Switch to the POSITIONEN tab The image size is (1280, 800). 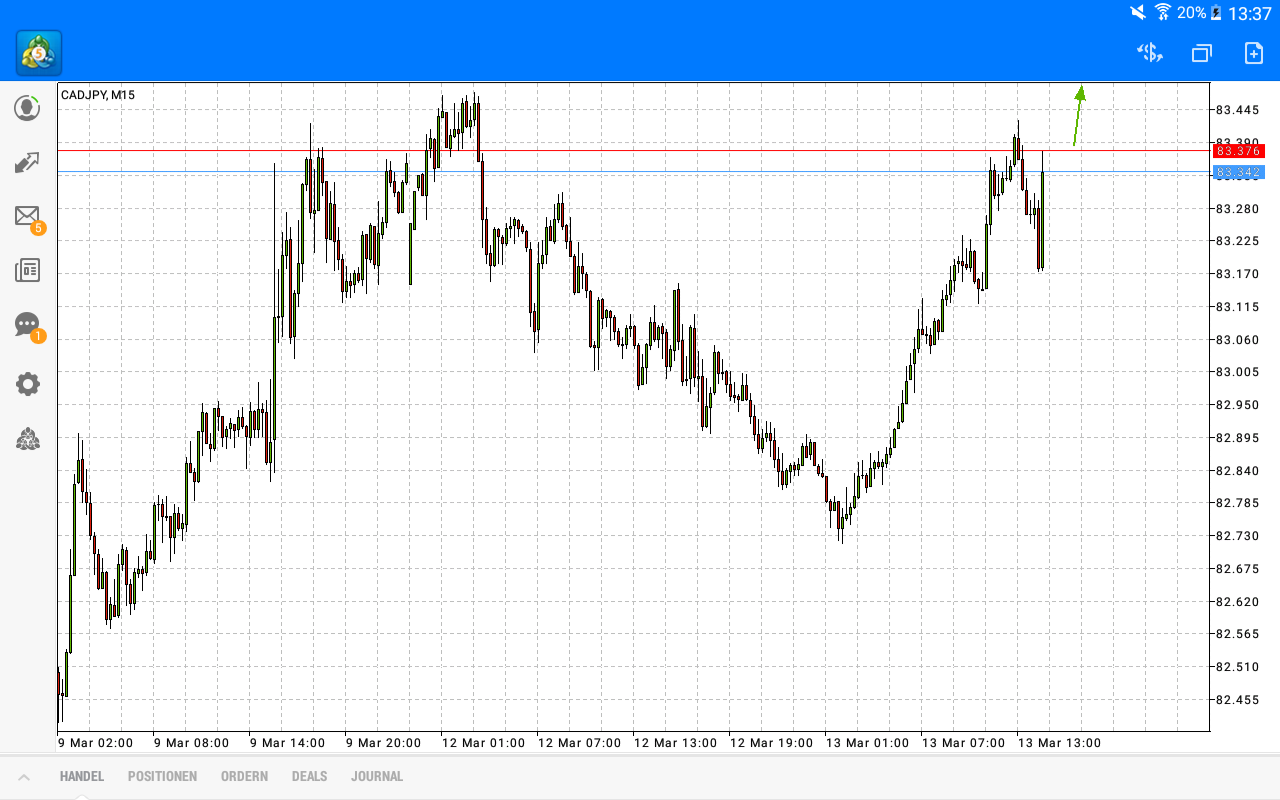162,776
